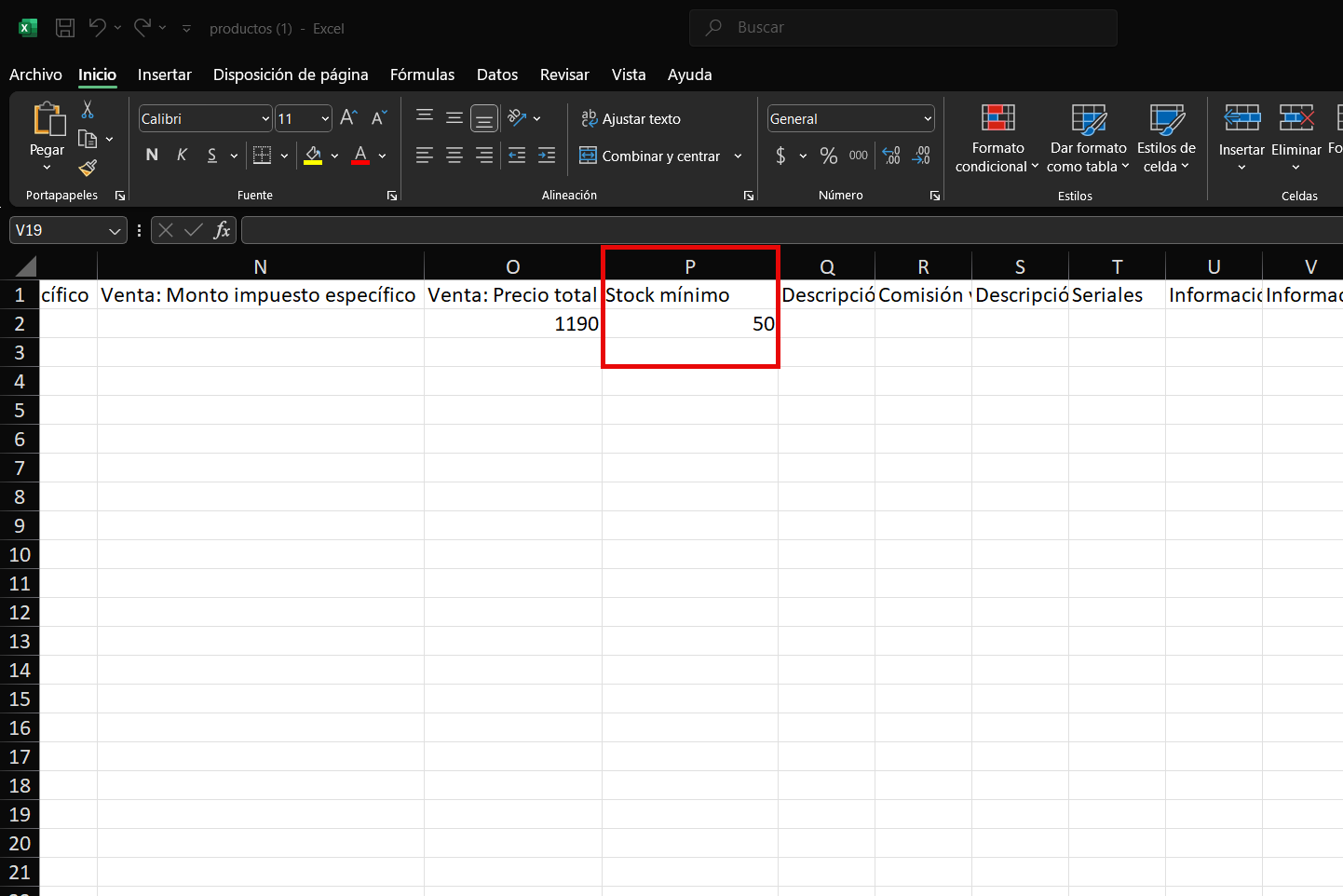Apply cell borders icon
This screenshot has height=896, width=1343.
tap(263, 156)
